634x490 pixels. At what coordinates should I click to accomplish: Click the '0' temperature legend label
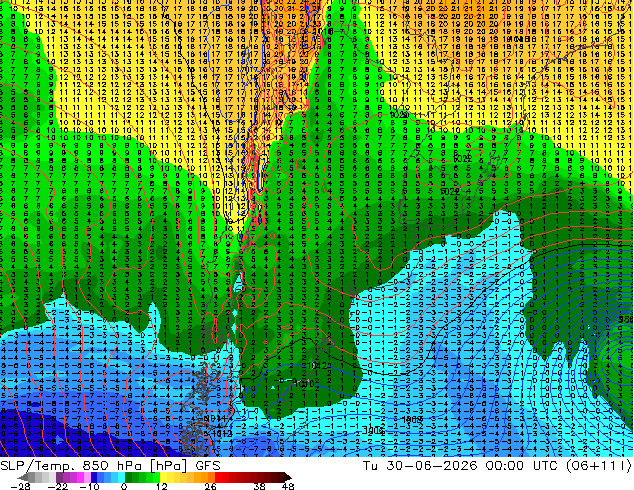pos(124,486)
